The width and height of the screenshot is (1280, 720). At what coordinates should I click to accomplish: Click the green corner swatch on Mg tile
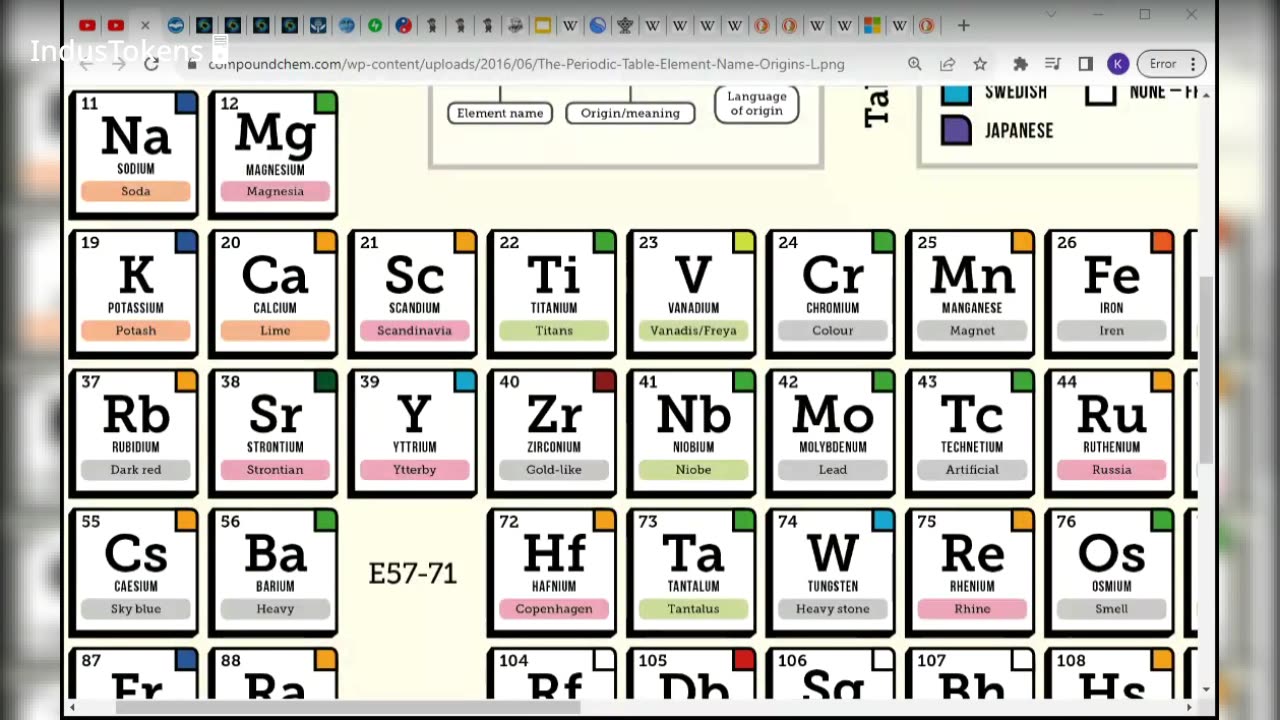(x=326, y=102)
